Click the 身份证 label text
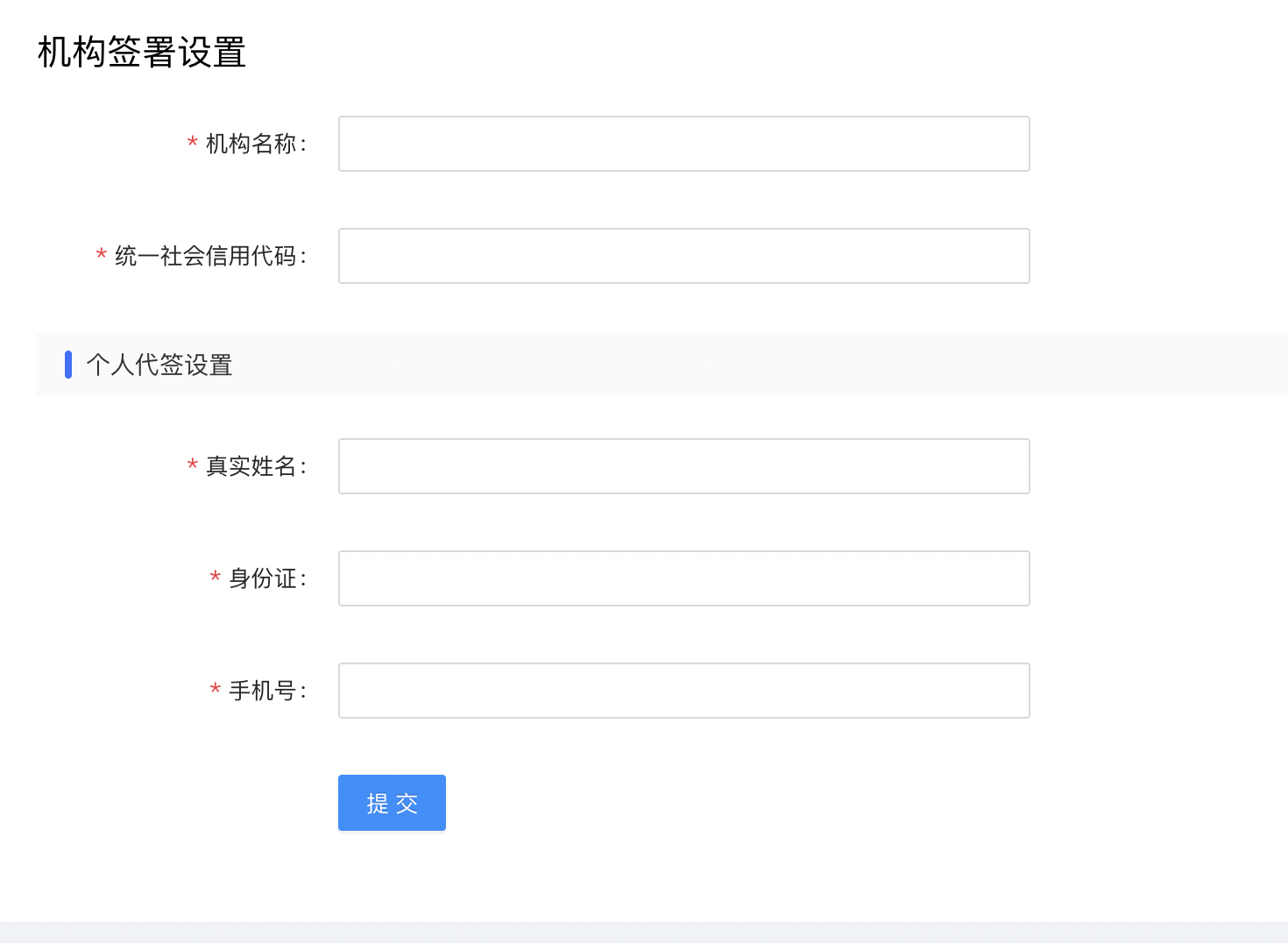1288x943 pixels. point(263,578)
